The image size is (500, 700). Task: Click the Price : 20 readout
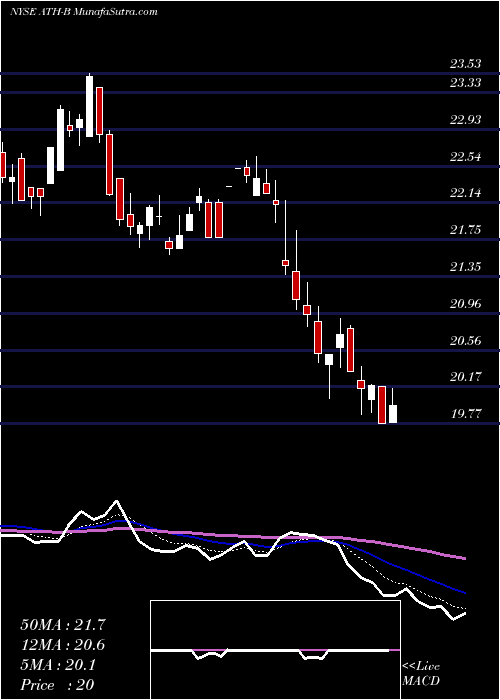coord(57,684)
